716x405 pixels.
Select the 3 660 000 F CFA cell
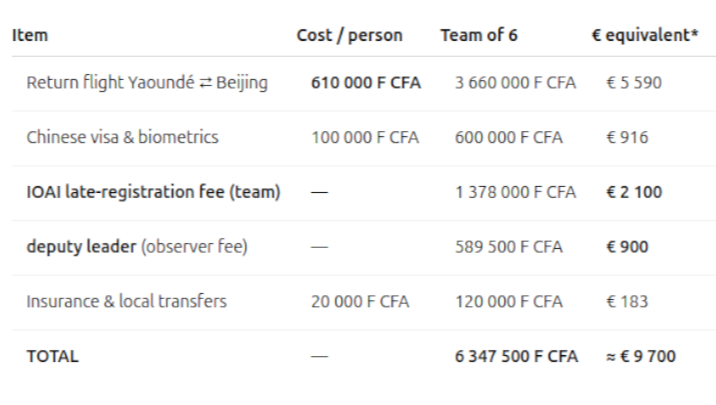pyautogui.click(x=516, y=83)
